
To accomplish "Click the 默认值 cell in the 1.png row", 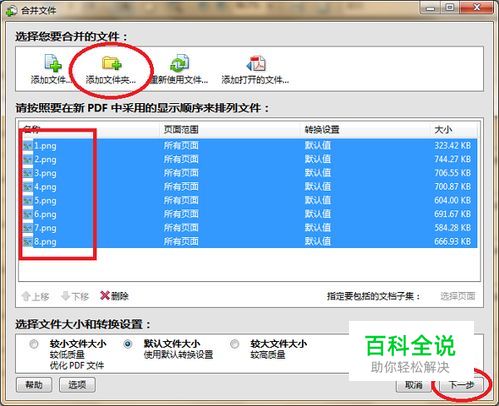I will pyautogui.click(x=318, y=146).
